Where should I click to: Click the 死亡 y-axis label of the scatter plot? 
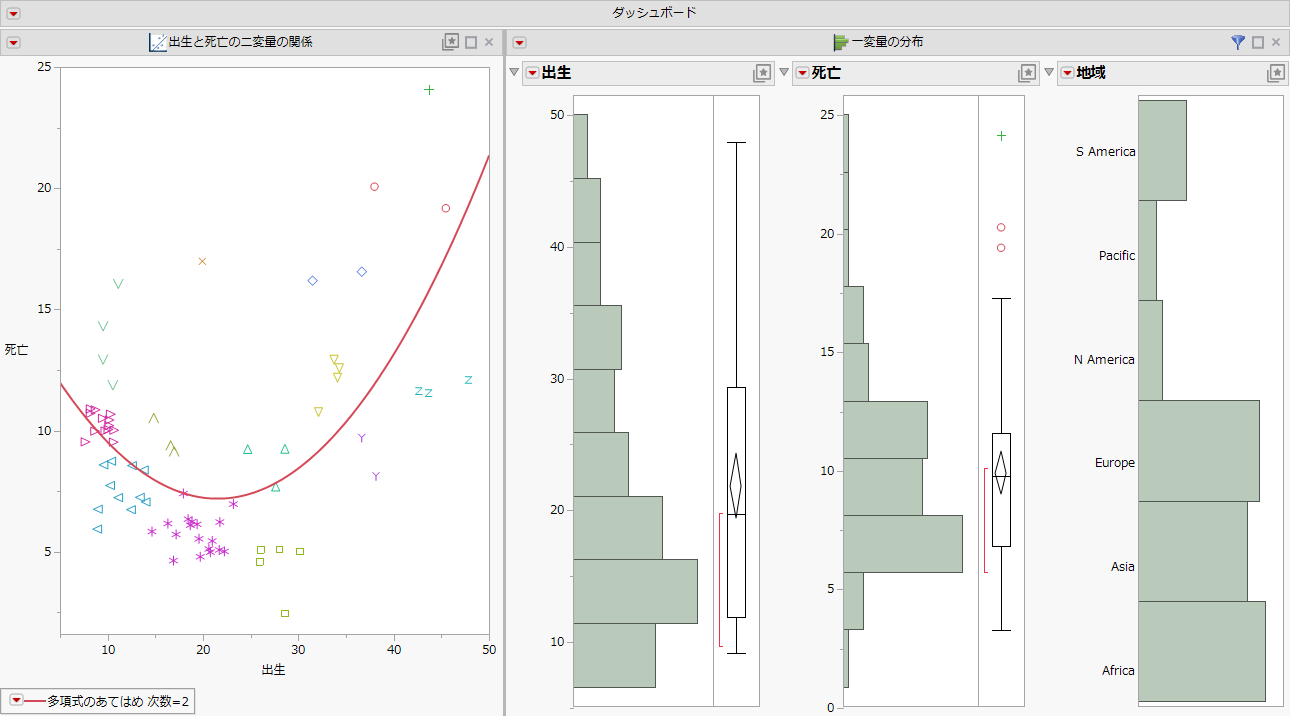coord(17,350)
